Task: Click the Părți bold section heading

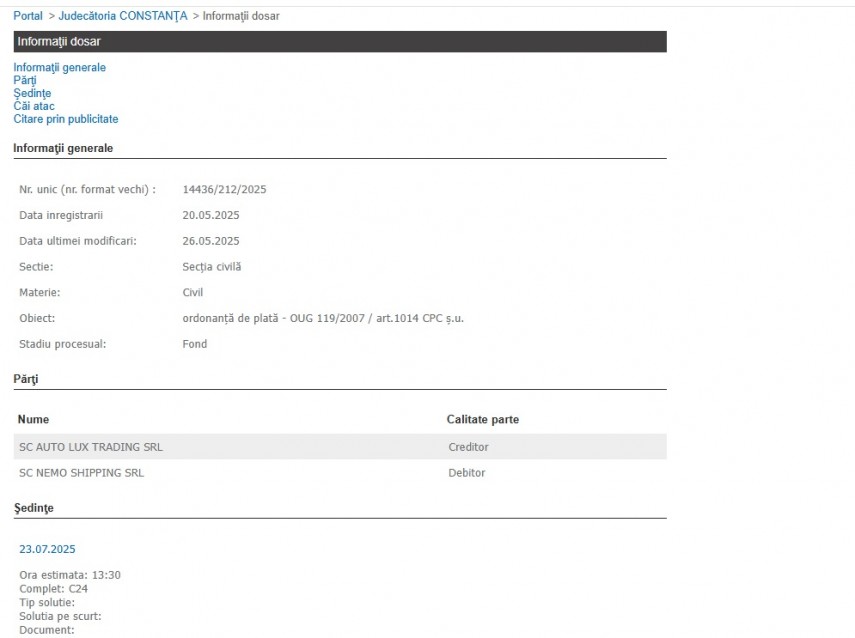Action: pos(26,379)
